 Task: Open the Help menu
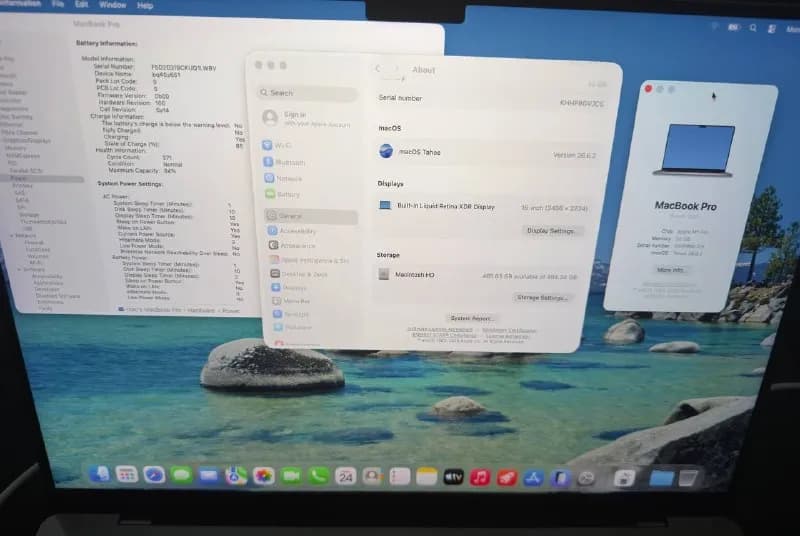tap(145, 5)
